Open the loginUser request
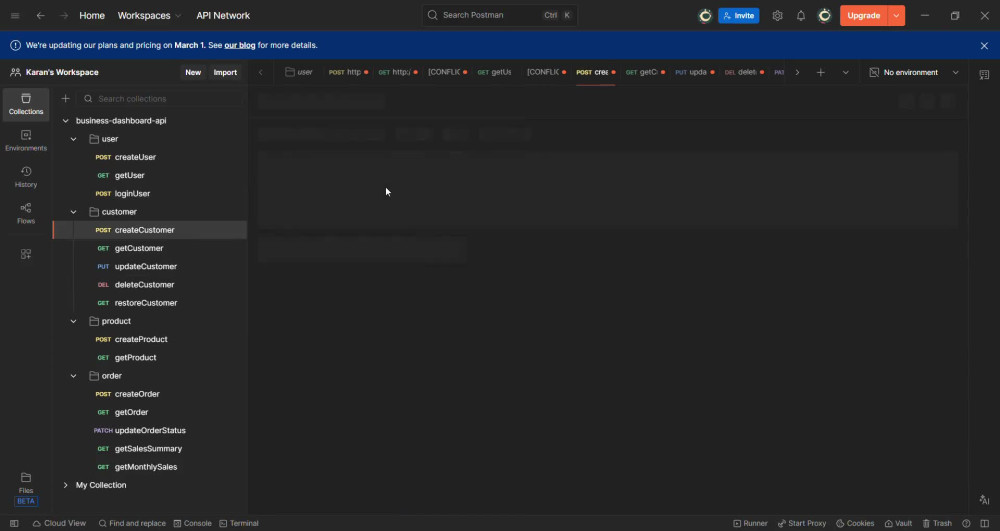The image size is (1000, 531). pyautogui.click(x=132, y=194)
